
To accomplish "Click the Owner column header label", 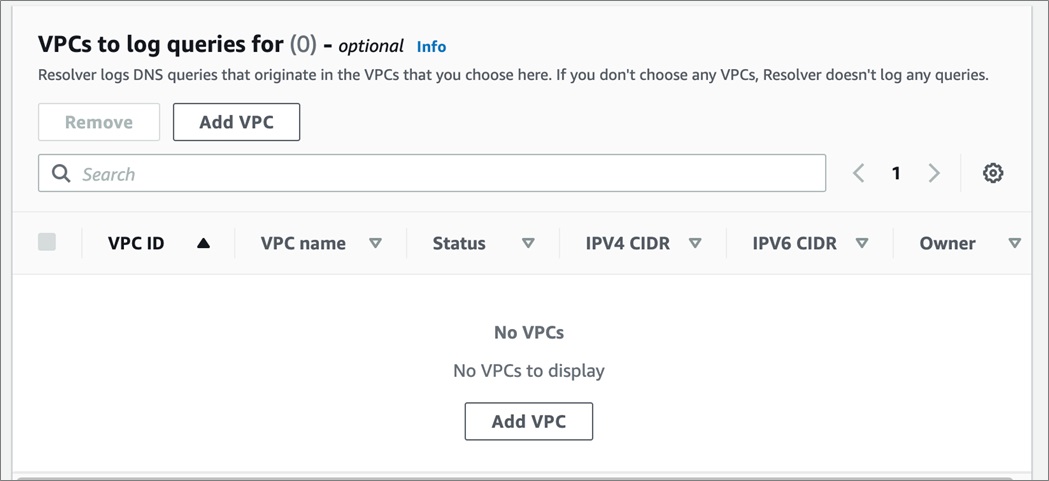I will pos(947,244).
